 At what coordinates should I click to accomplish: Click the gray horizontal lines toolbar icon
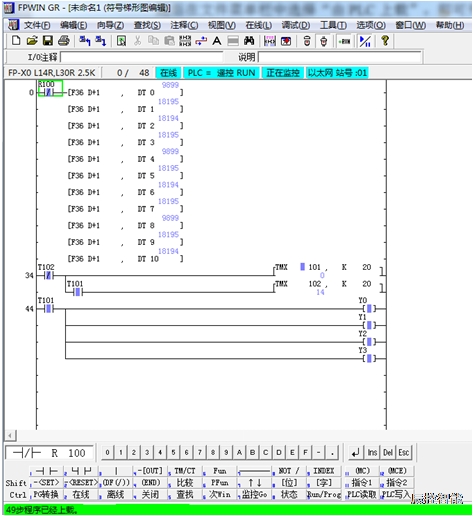click(x=233, y=41)
